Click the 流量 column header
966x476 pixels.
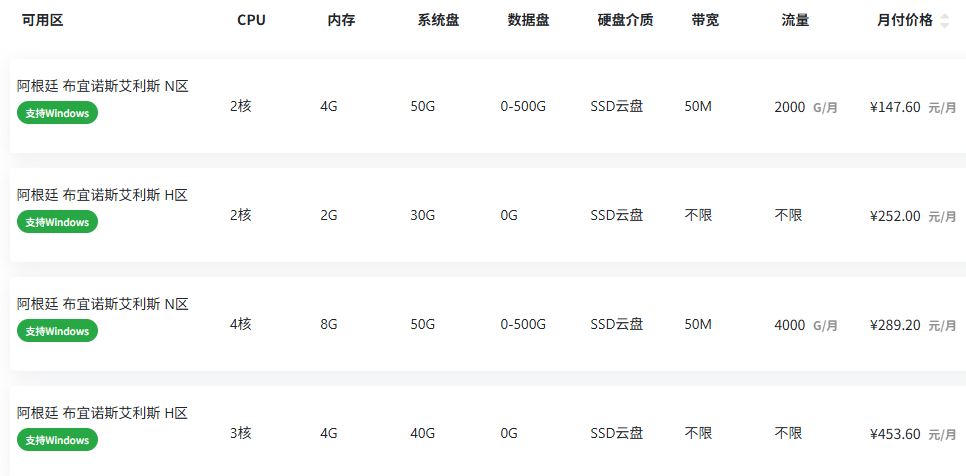click(795, 20)
